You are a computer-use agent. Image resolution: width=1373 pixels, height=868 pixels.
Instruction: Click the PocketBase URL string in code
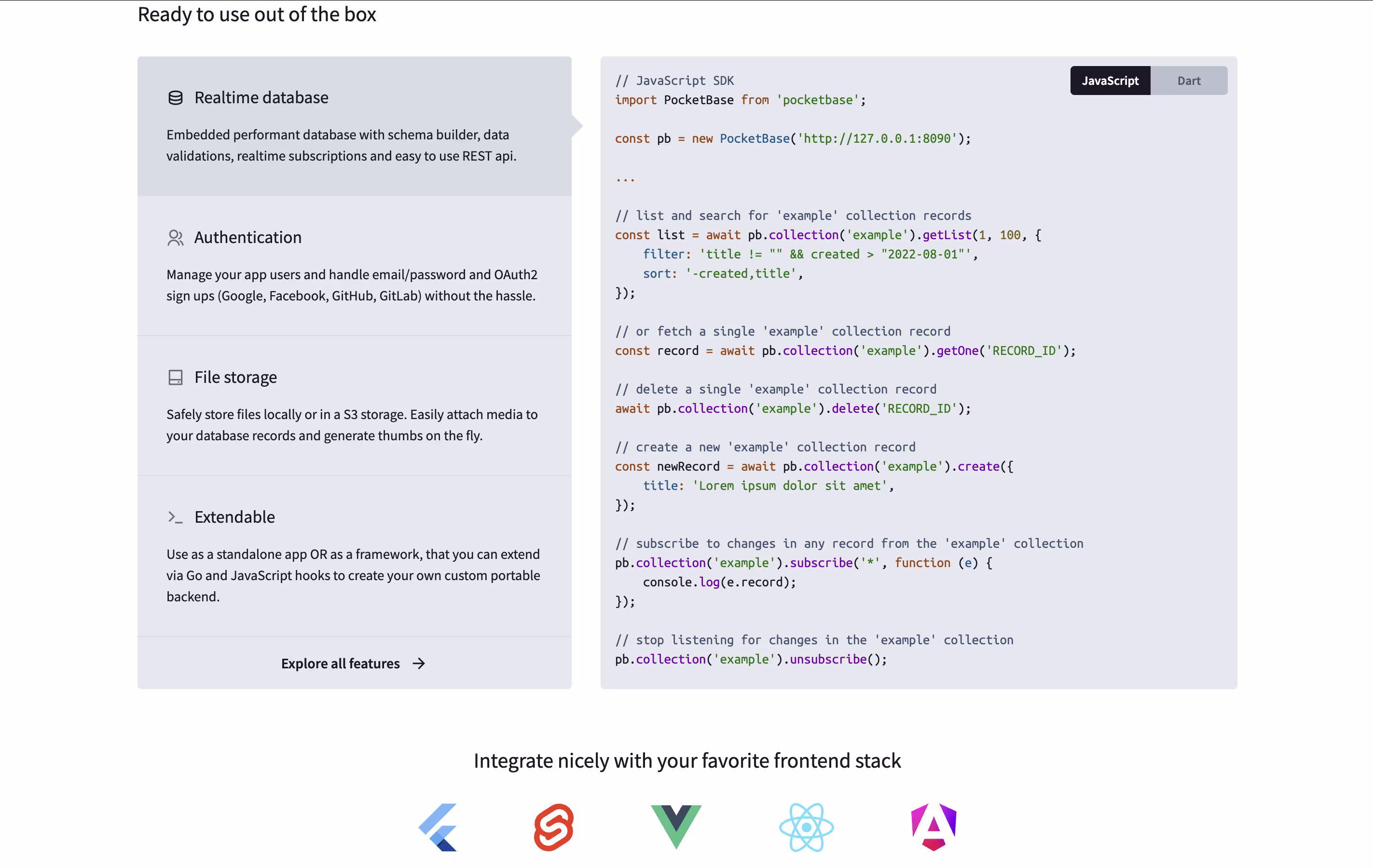[877, 138]
